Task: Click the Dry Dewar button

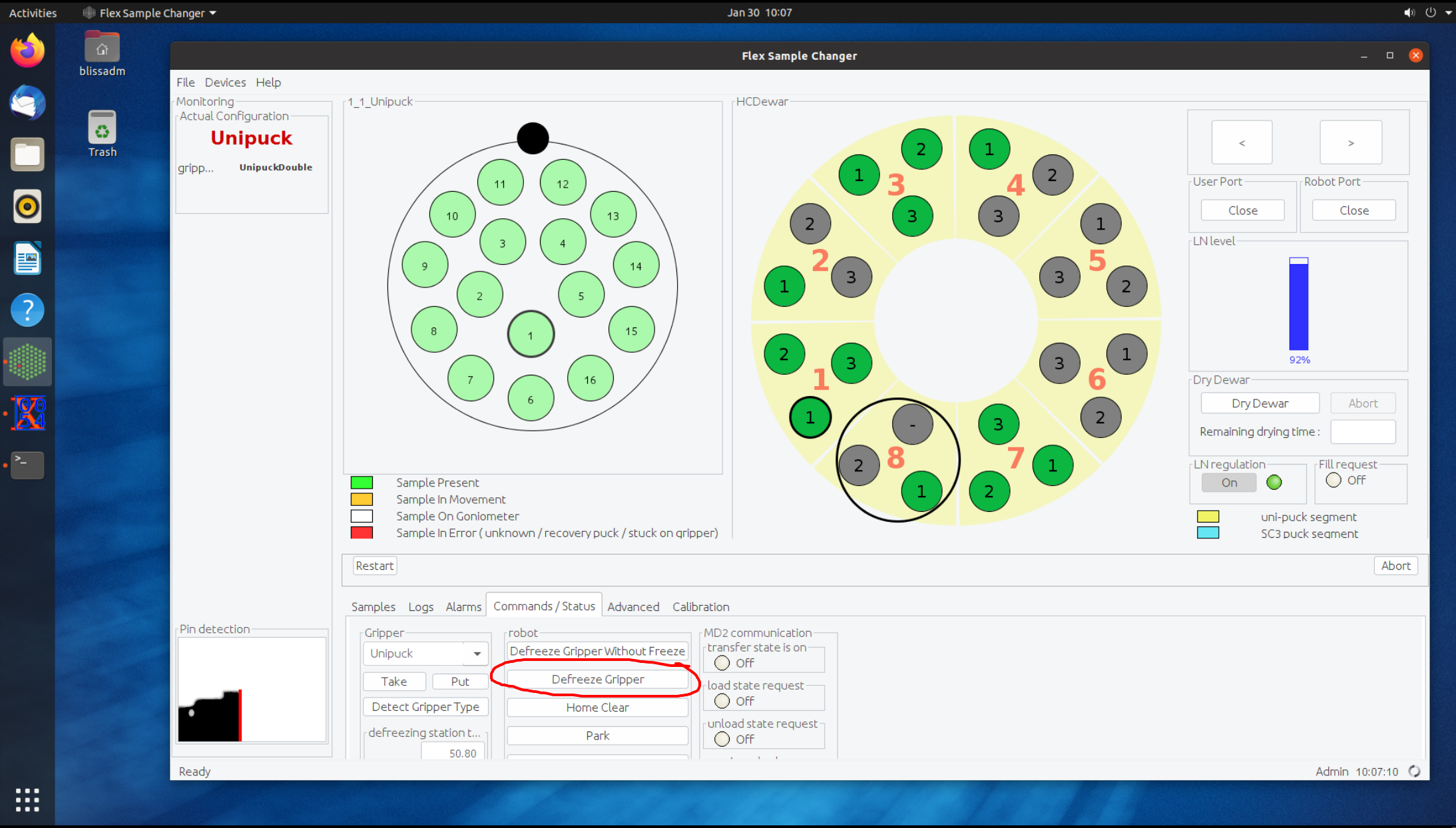Action: (1260, 403)
